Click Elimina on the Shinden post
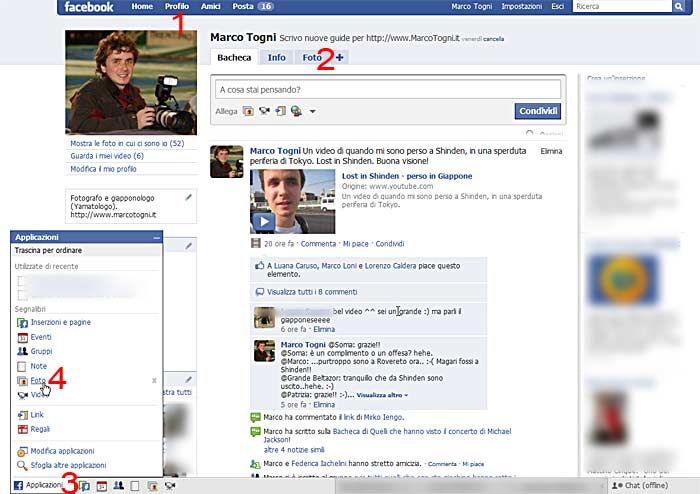Screen dimensions: 700x494 click(551, 151)
